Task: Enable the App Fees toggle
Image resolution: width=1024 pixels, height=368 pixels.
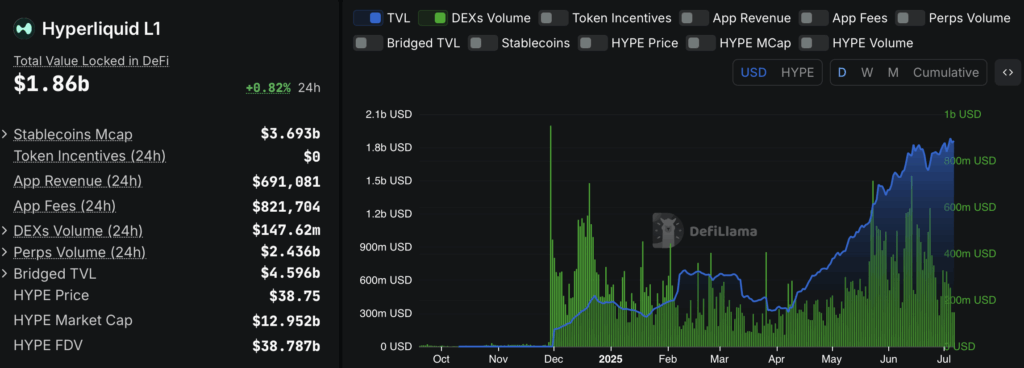Action: click(x=813, y=18)
